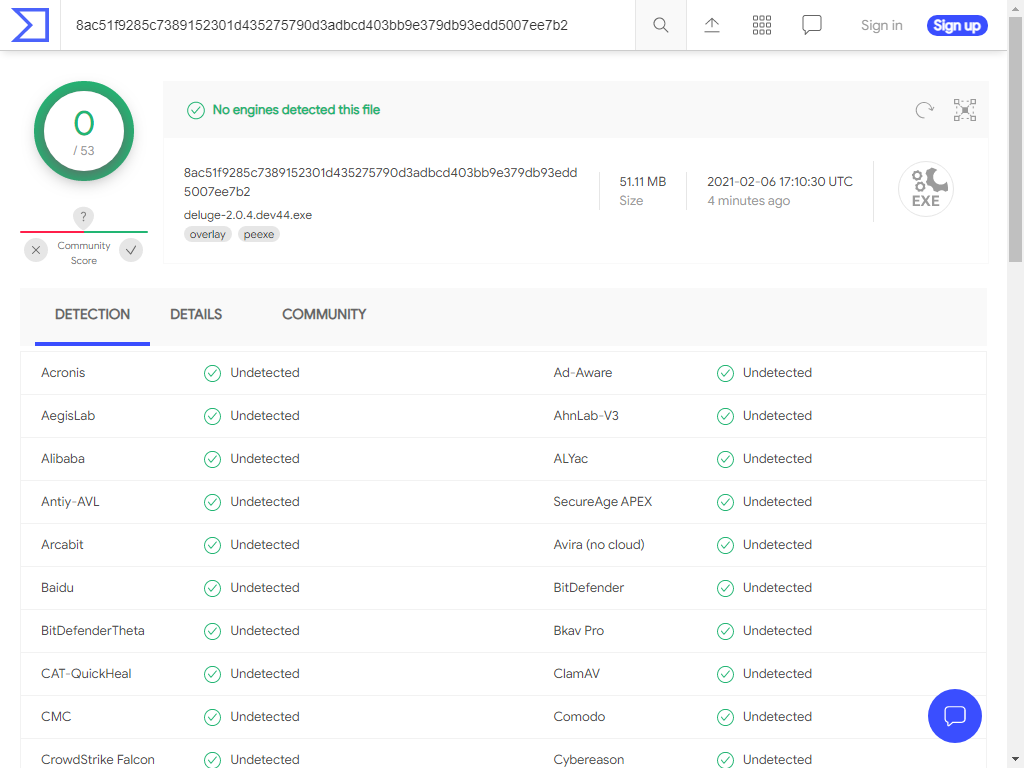Click the CrowdStrike Falcon engine name
This screenshot has width=1024, height=768.
coord(98,760)
